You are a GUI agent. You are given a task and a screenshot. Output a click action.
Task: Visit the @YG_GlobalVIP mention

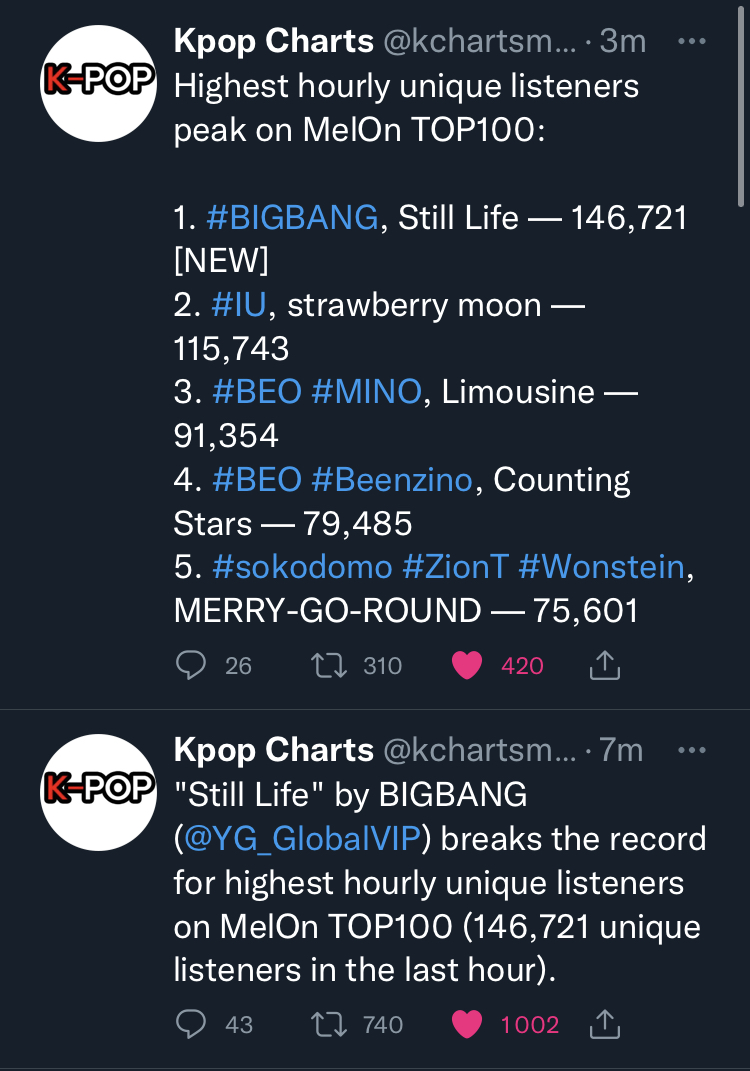tap(302, 839)
